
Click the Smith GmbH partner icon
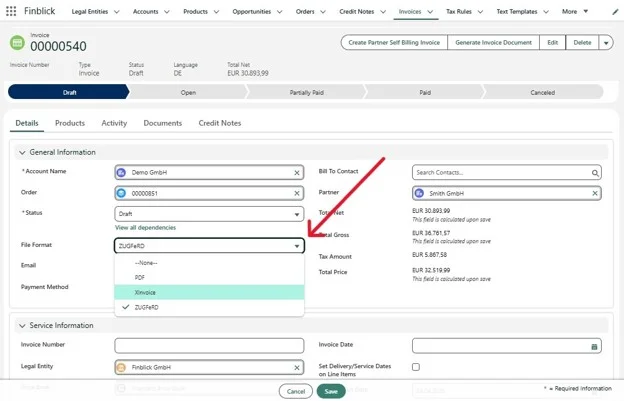[x=419, y=193]
